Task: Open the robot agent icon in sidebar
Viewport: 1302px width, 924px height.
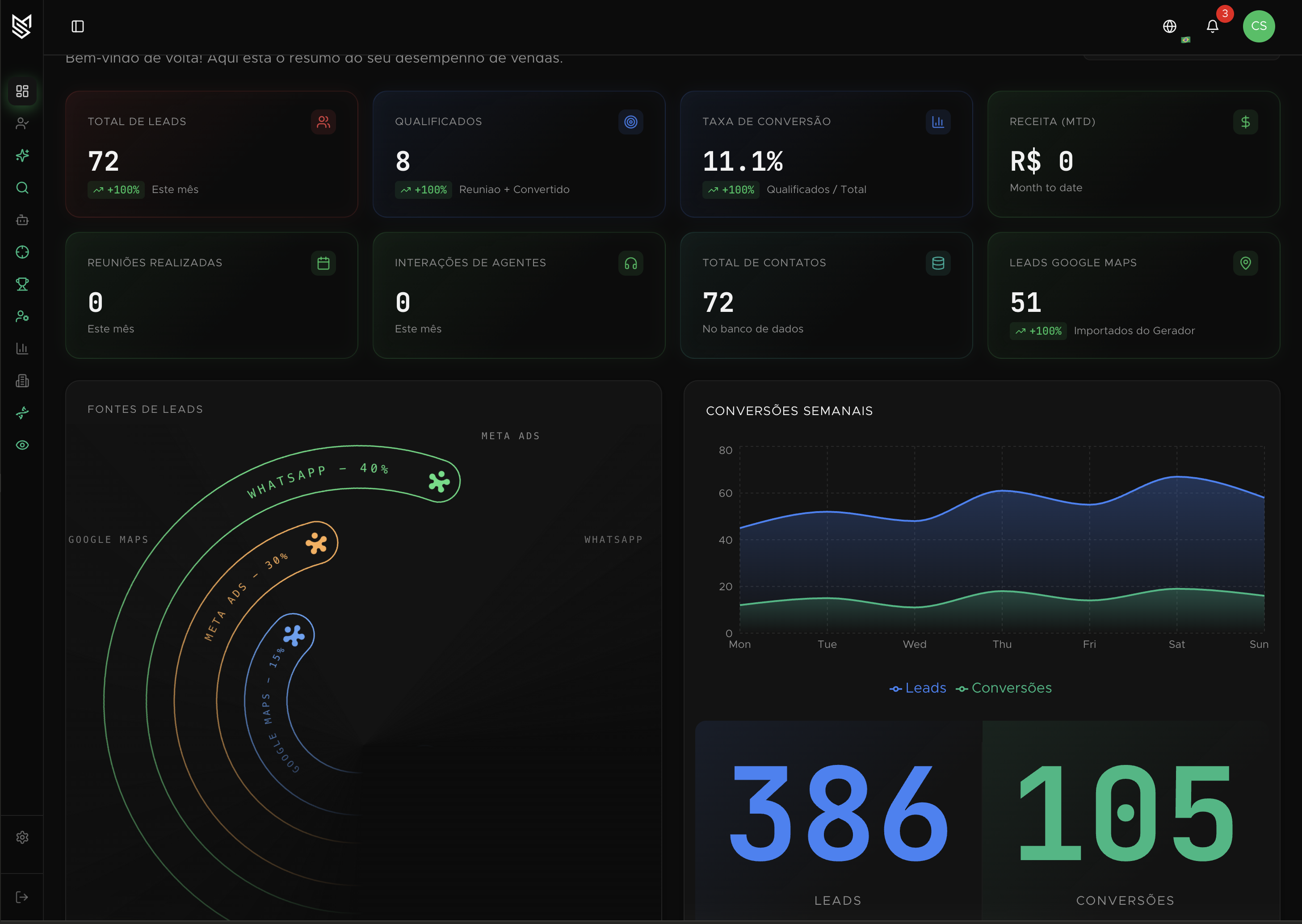Action: (x=22, y=220)
